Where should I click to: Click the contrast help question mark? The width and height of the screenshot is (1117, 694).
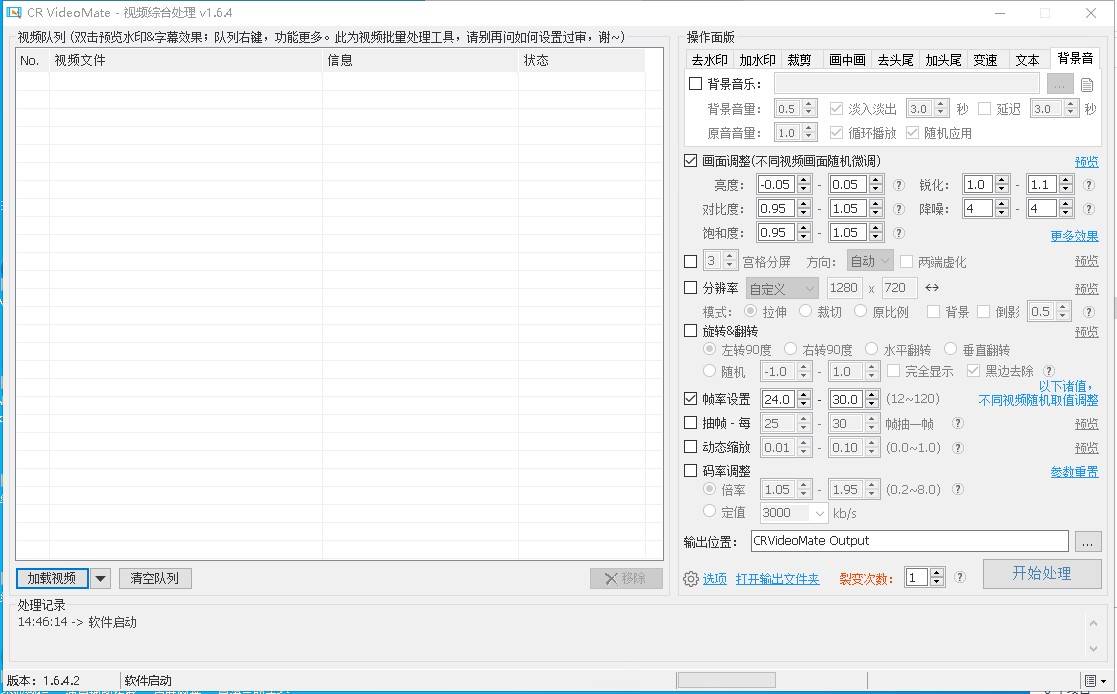[x=899, y=209]
